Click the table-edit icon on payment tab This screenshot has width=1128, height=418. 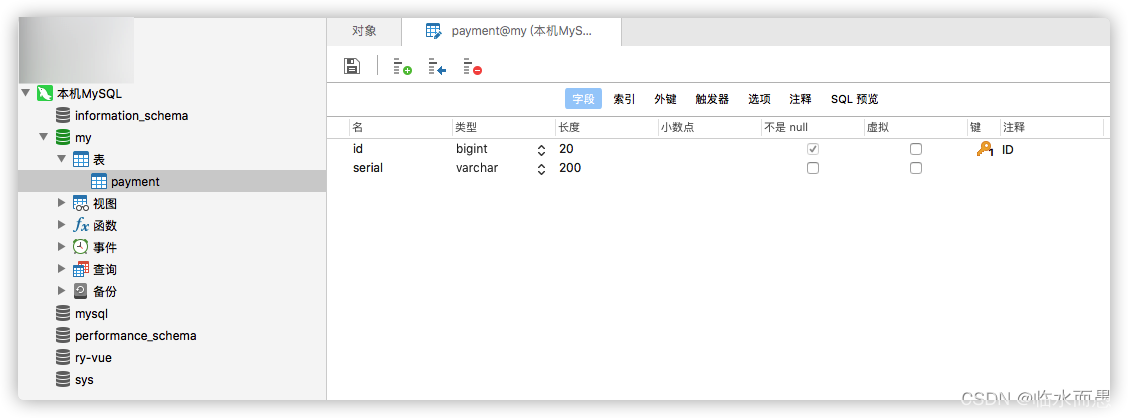coord(434,31)
